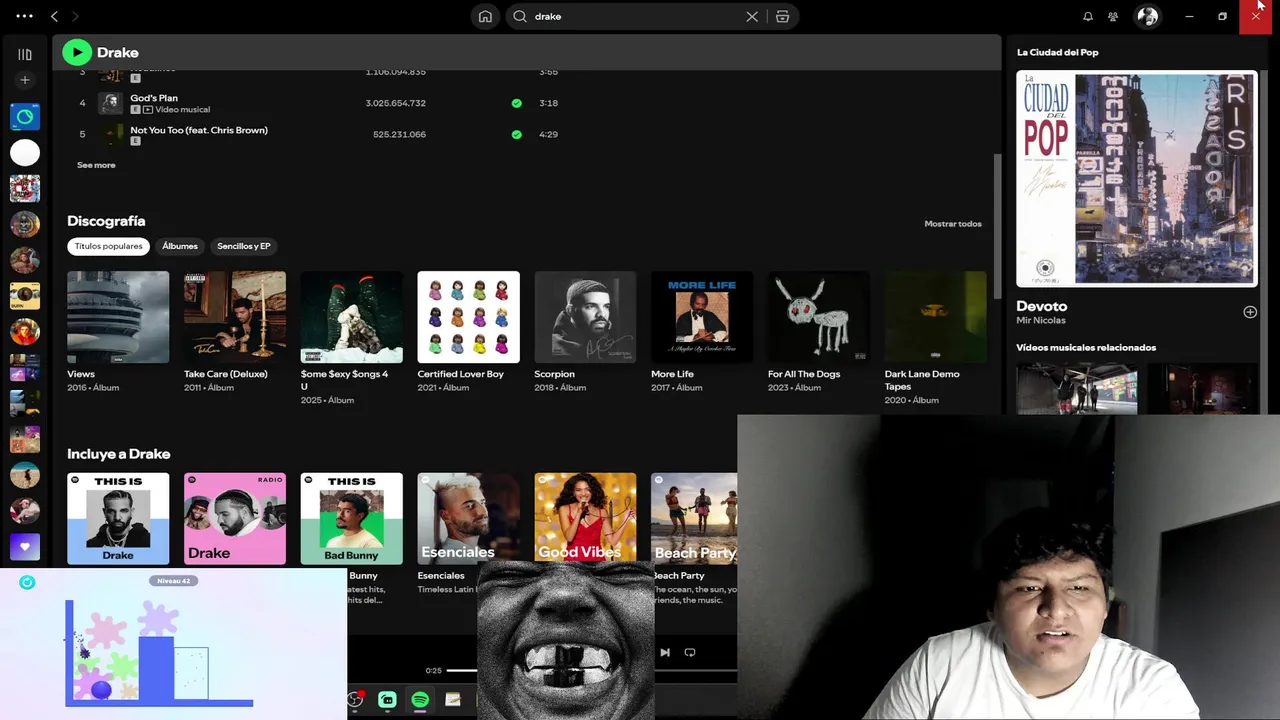1280x720 pixels.
Task: Click the drake search field
Action: (636, 16)
